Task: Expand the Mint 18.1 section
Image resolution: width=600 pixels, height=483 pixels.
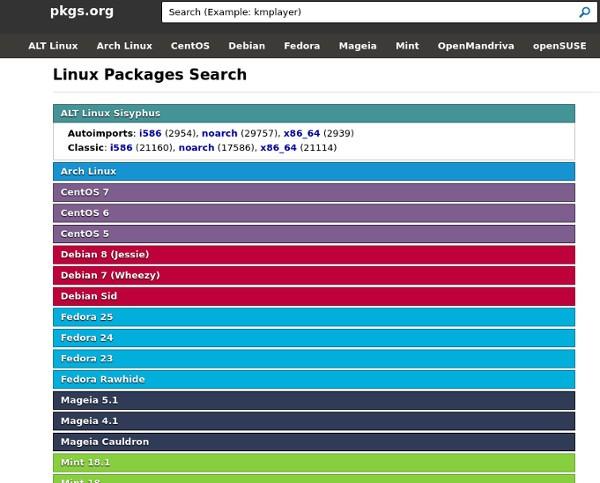Action: (314, 462)
